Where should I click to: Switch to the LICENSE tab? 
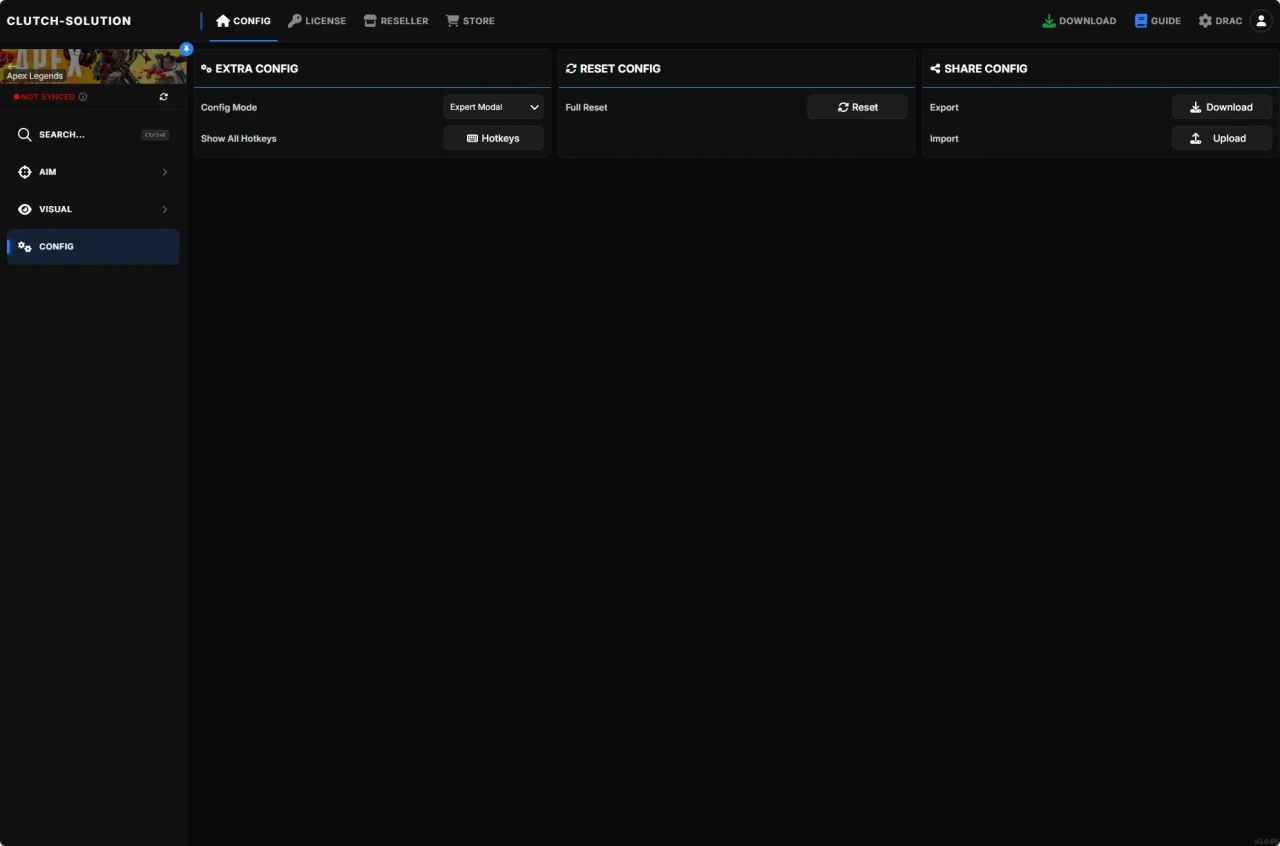coord(317,20)
